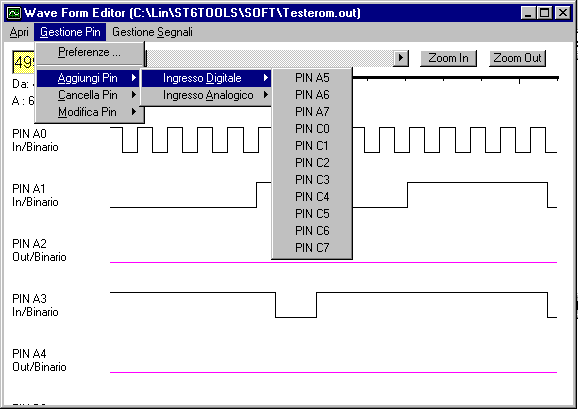The height and width of the screenshot is (410, 578).
Task: Click the yellow time value field
Action: [24, 62]
